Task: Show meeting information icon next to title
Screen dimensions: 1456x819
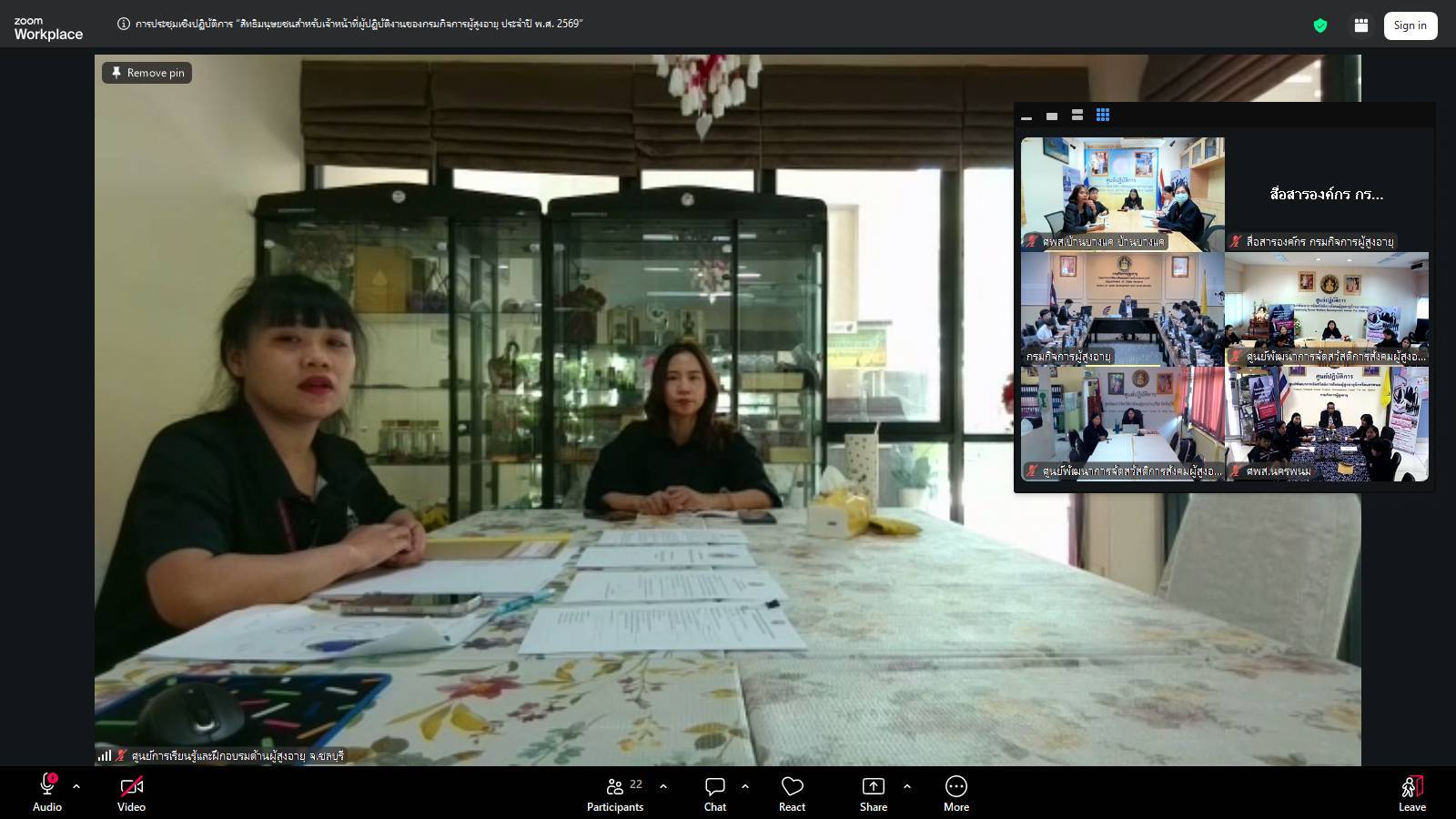Action: tap(124, 24)
